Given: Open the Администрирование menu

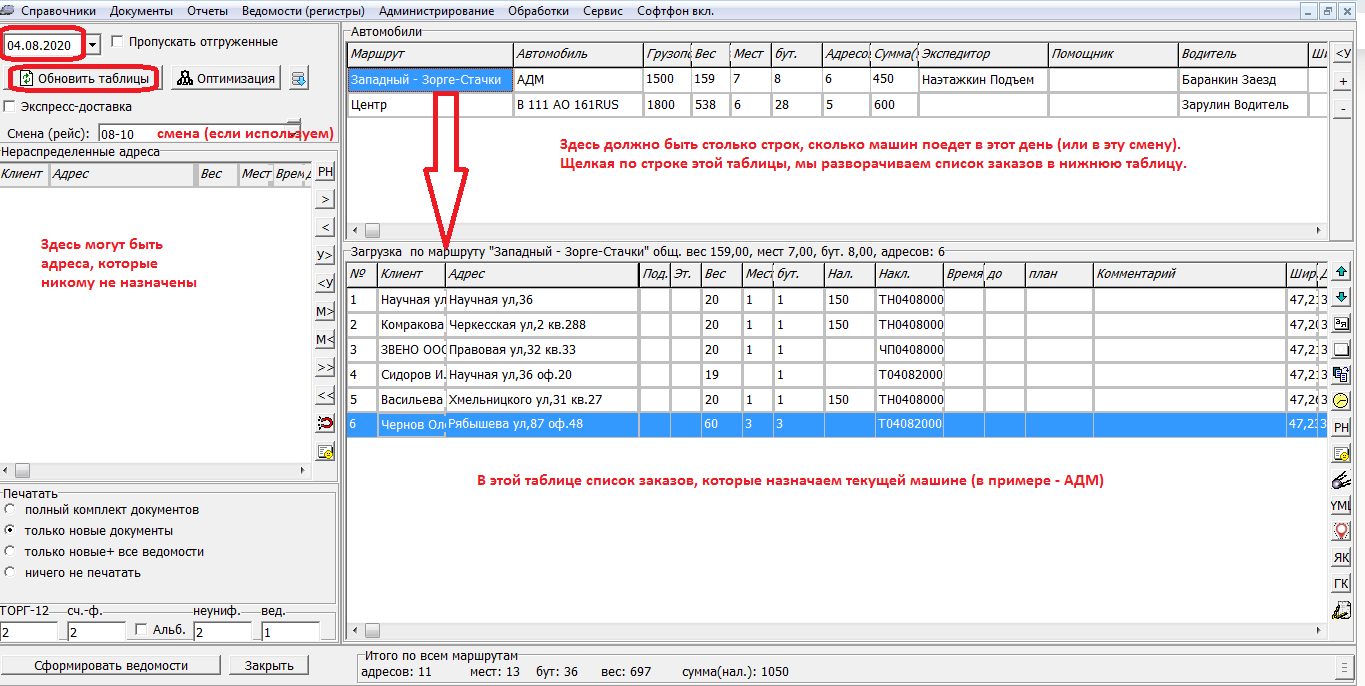Looking at the screenshot, I should [436, 11].
